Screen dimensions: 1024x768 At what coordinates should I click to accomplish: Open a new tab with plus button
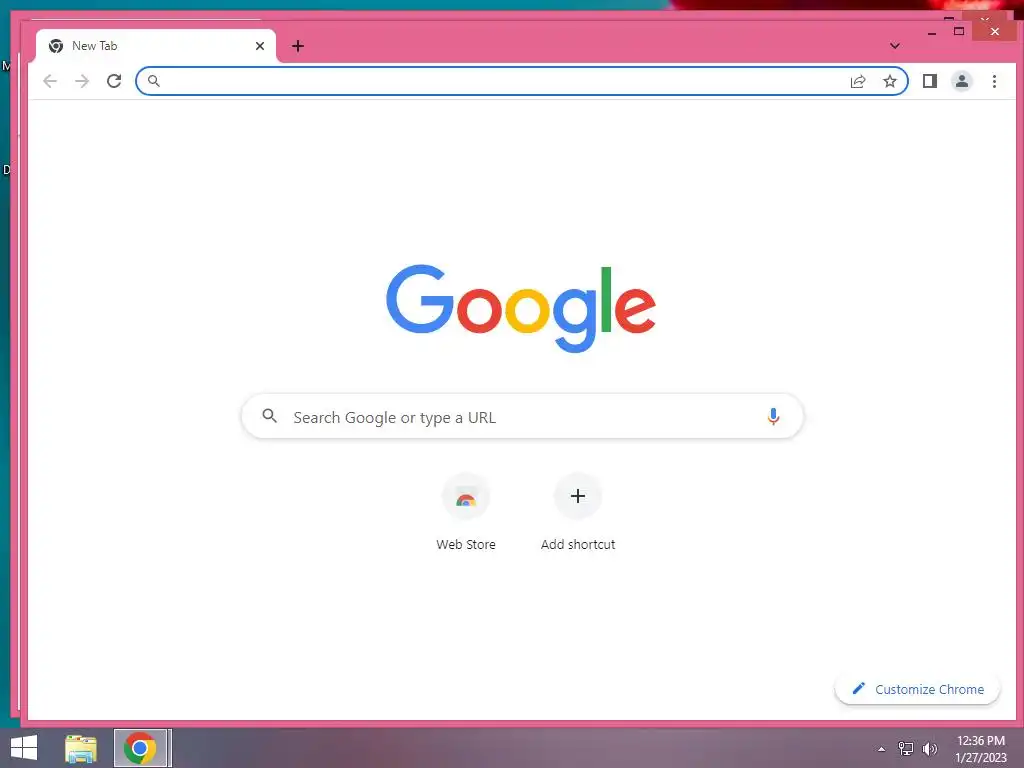tap(298, 46)
